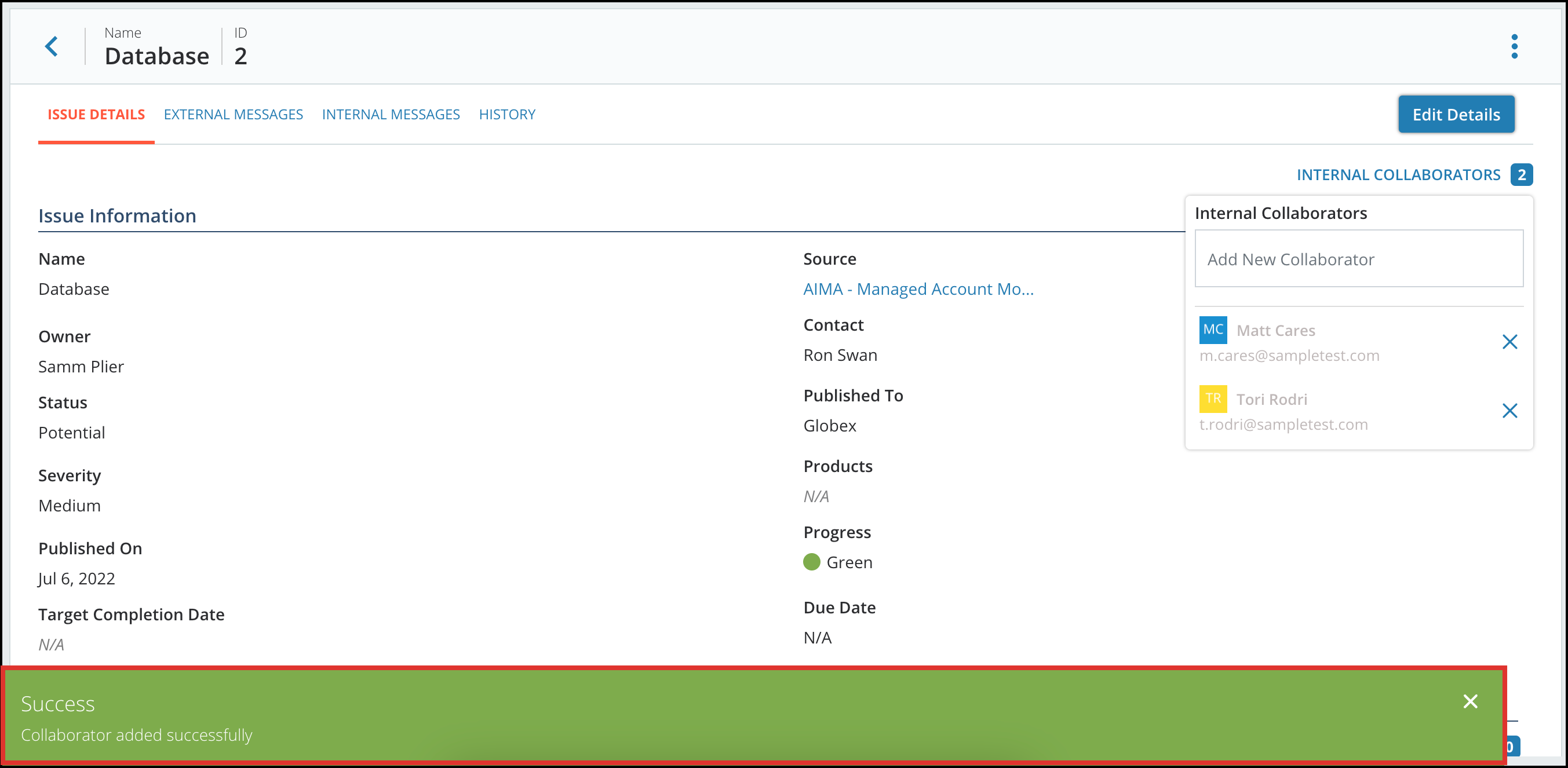Click the header title Database

tap(157, 56)
